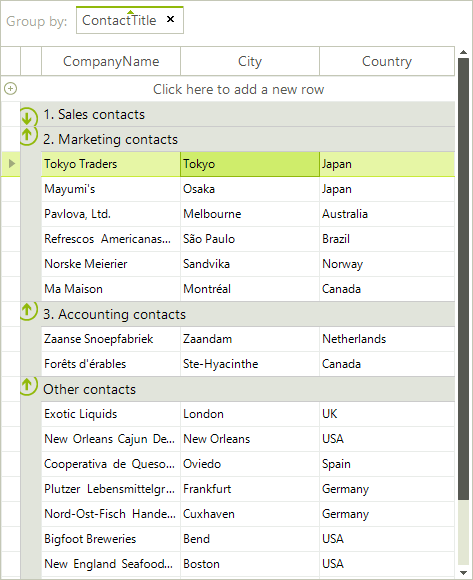Select the Pavlova, Ltd. cell
This screenshot has height=580, width=473.
point(111,214)
